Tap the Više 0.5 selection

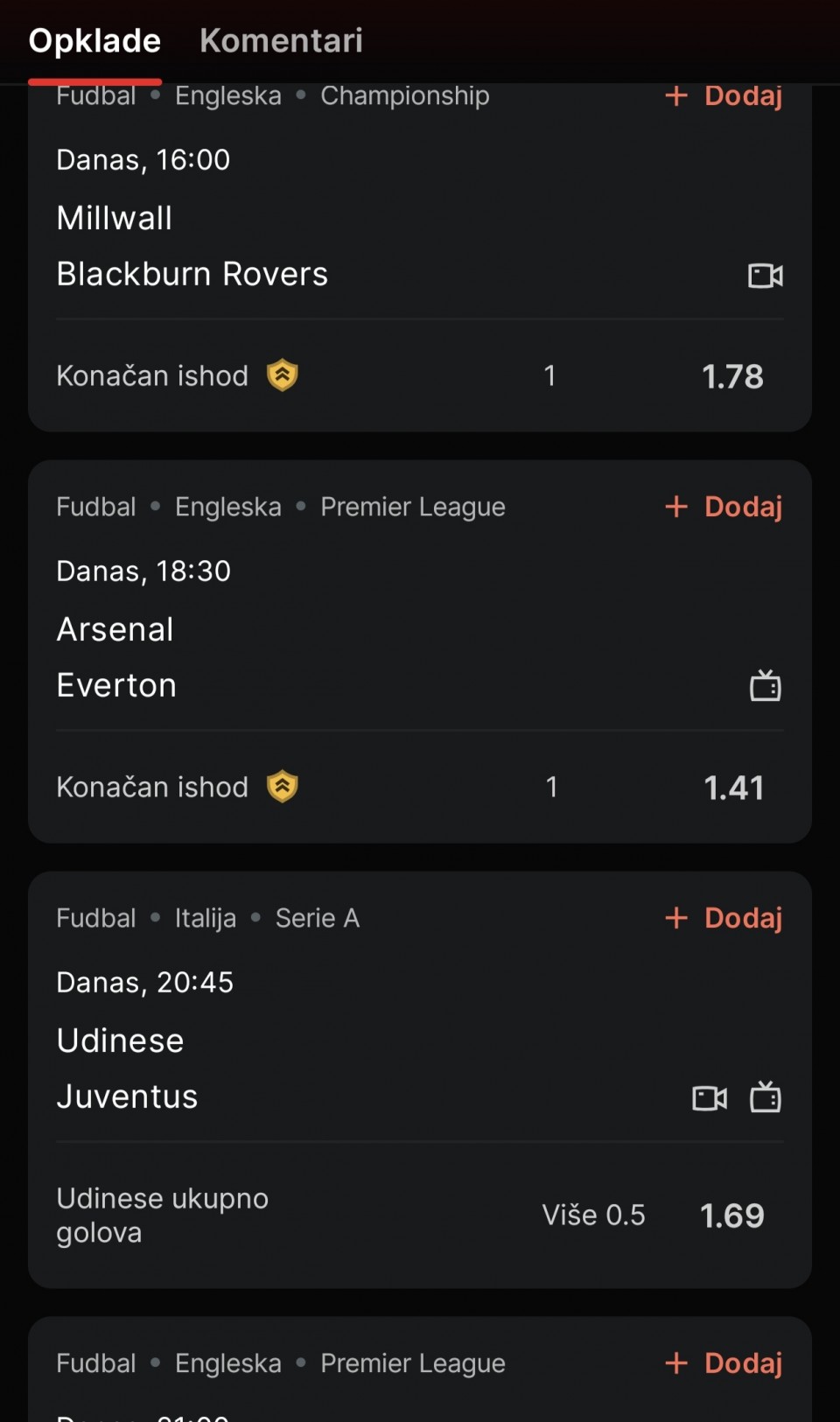593,1215
